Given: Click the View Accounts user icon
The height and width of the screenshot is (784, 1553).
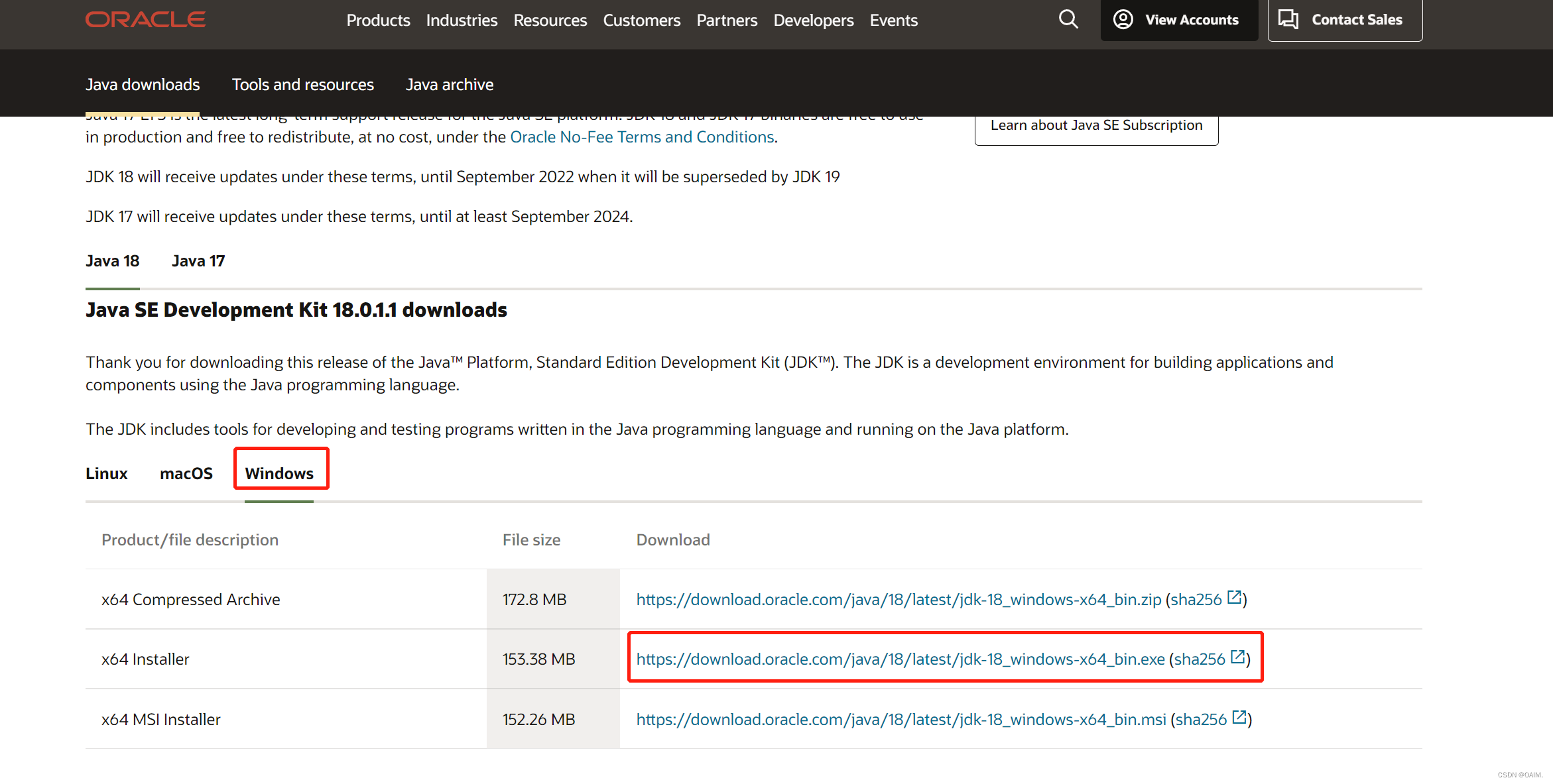Looking at the screenshot, I should (x=1123, y=19).
